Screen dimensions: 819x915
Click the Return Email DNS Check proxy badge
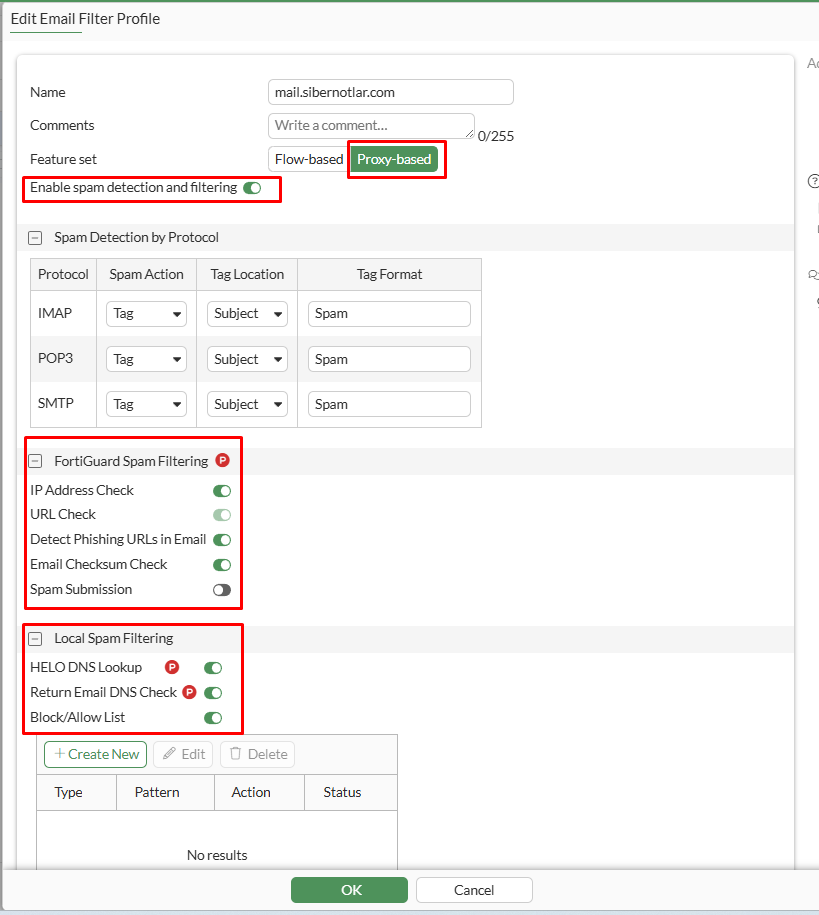(x=189, y=692)
